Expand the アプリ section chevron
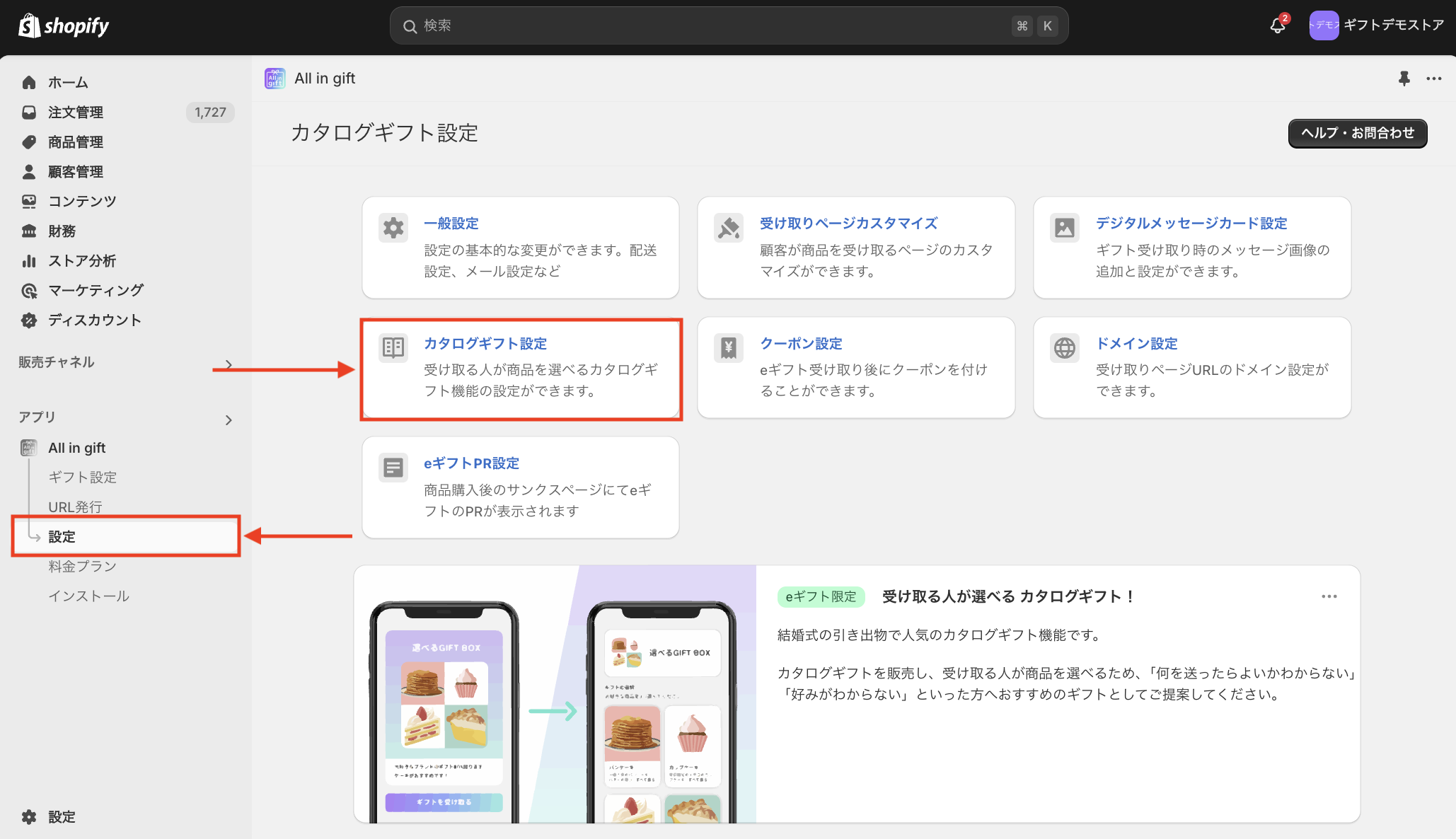The height and width of the screenshot is (839, 1456). coord(229,420)
